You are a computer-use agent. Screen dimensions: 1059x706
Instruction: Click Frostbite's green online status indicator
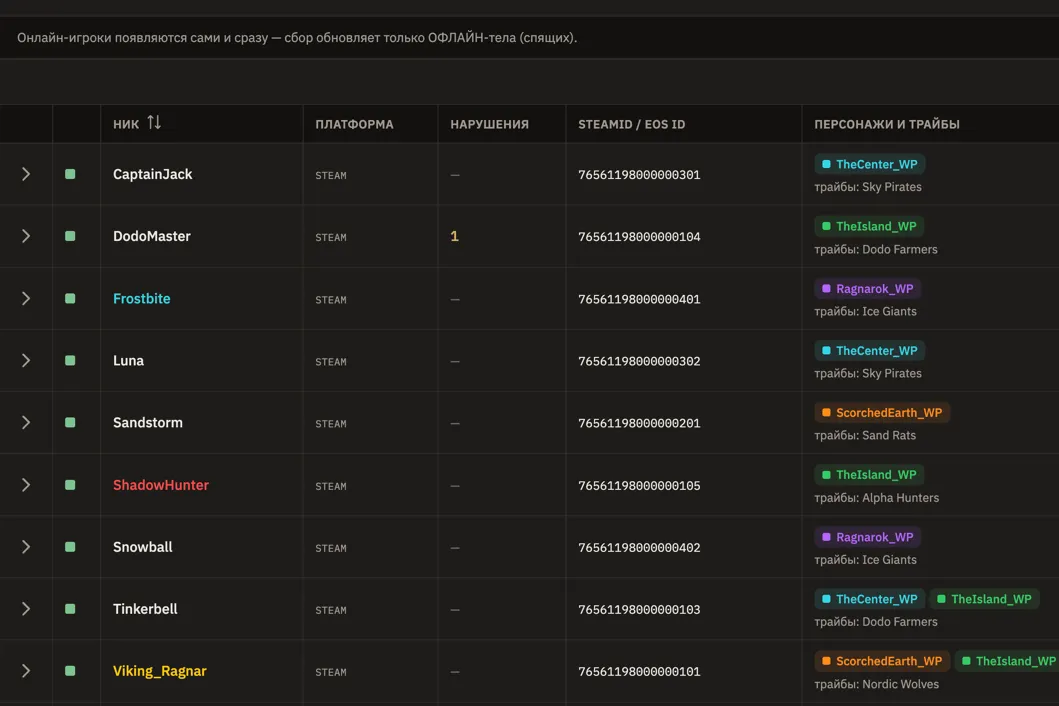[x=70, y=299]
